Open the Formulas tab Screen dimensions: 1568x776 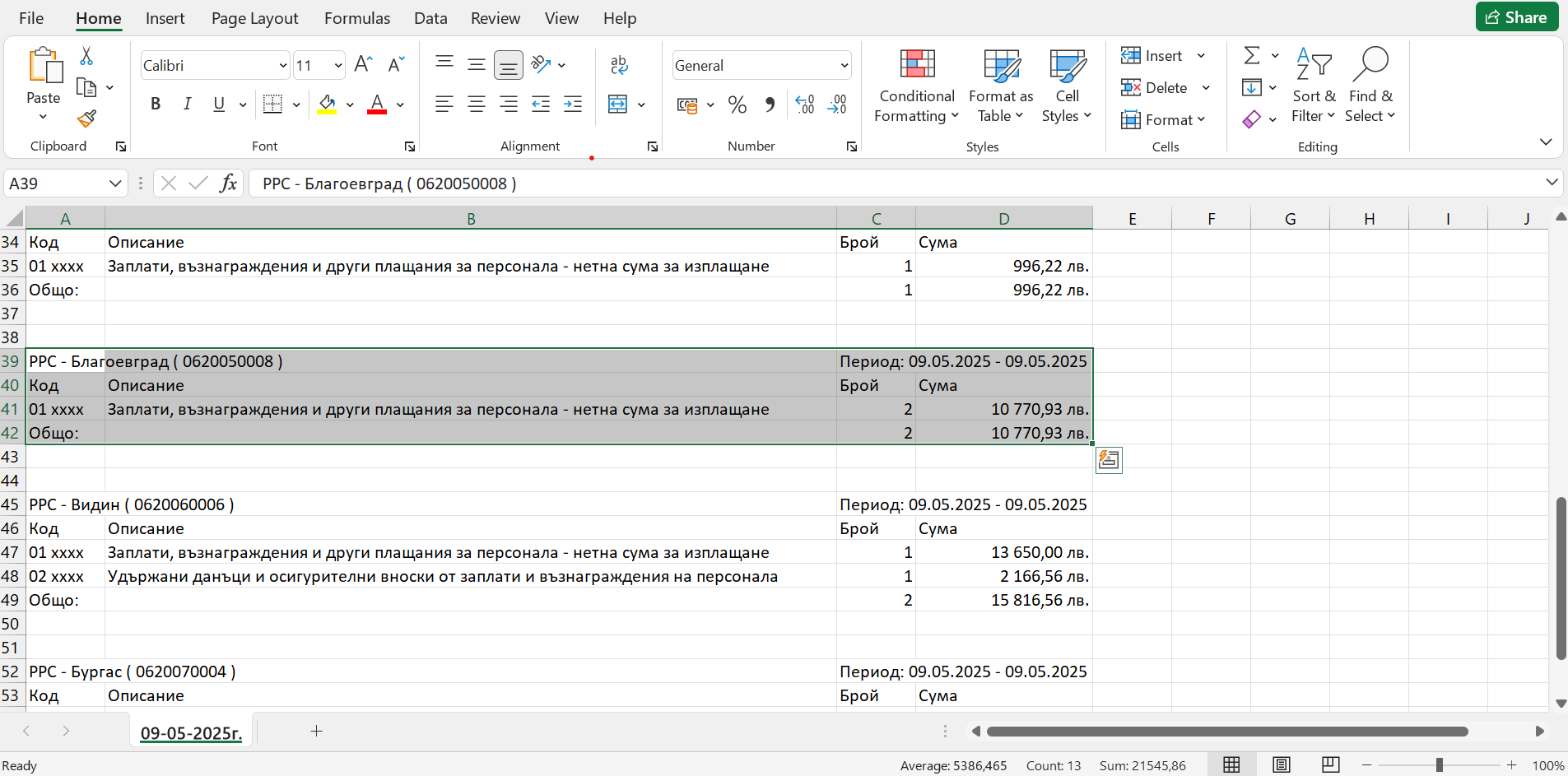357,18
